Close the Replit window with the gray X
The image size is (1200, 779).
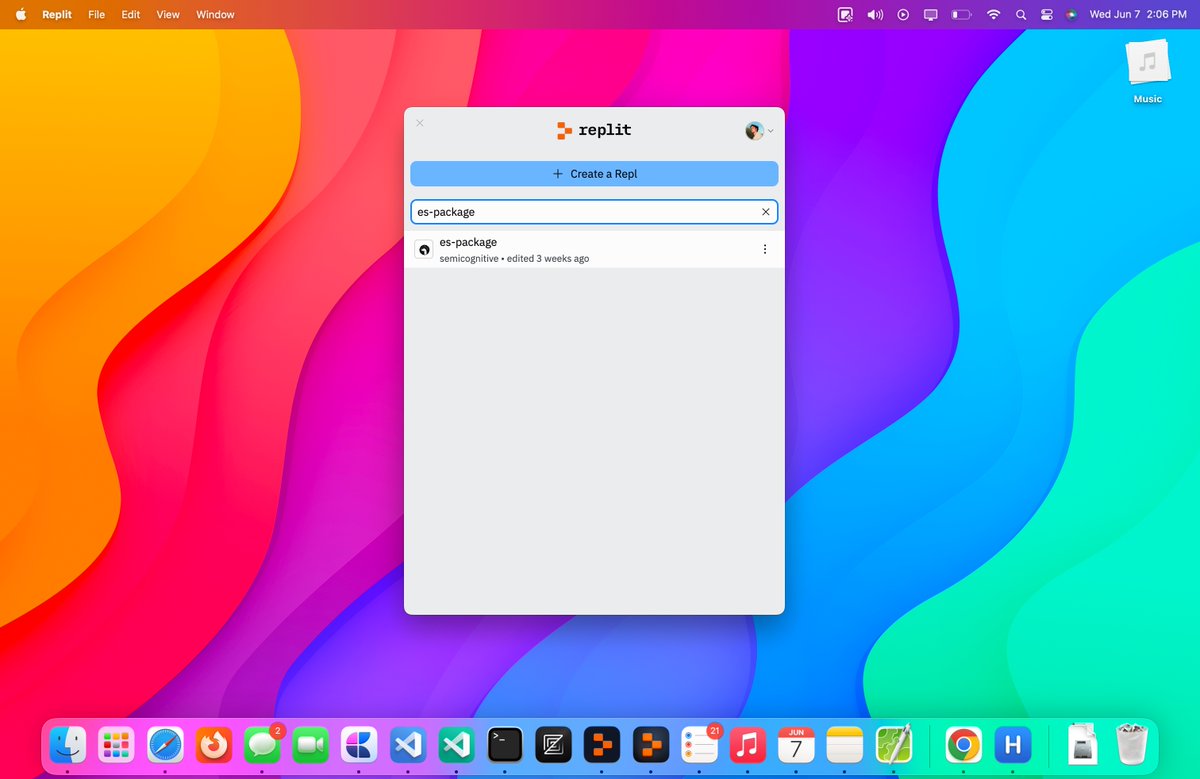pos(420,123)
